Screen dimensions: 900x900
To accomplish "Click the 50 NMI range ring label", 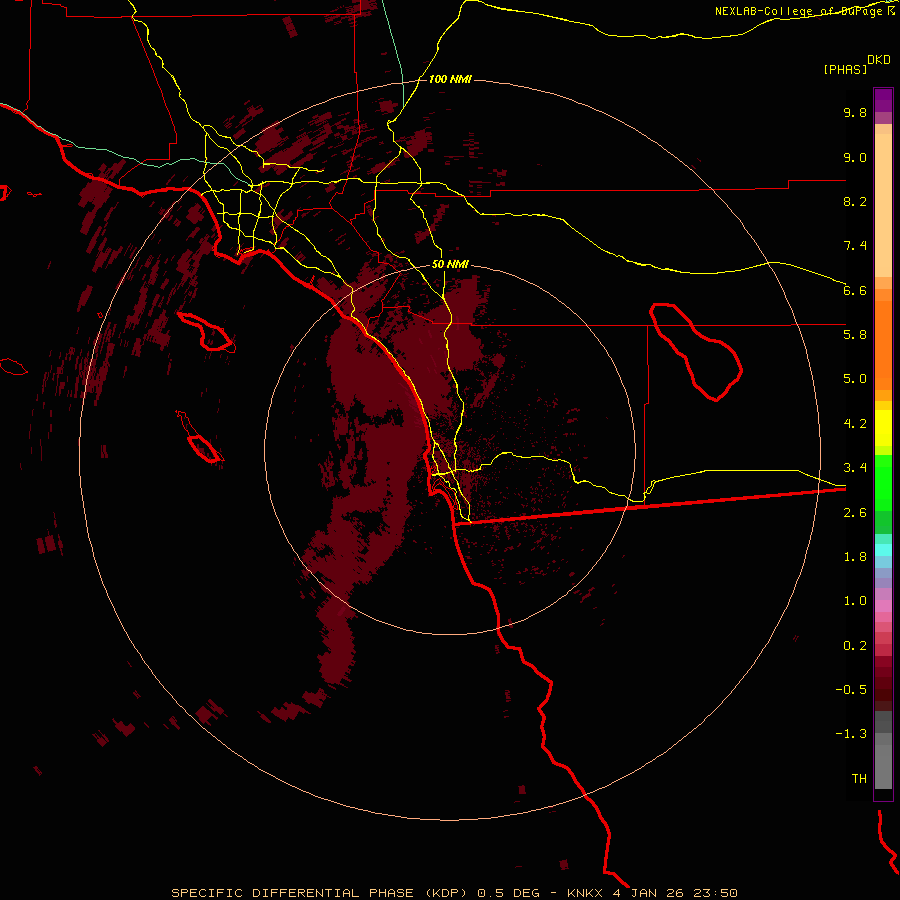I will tap(450, 265).
